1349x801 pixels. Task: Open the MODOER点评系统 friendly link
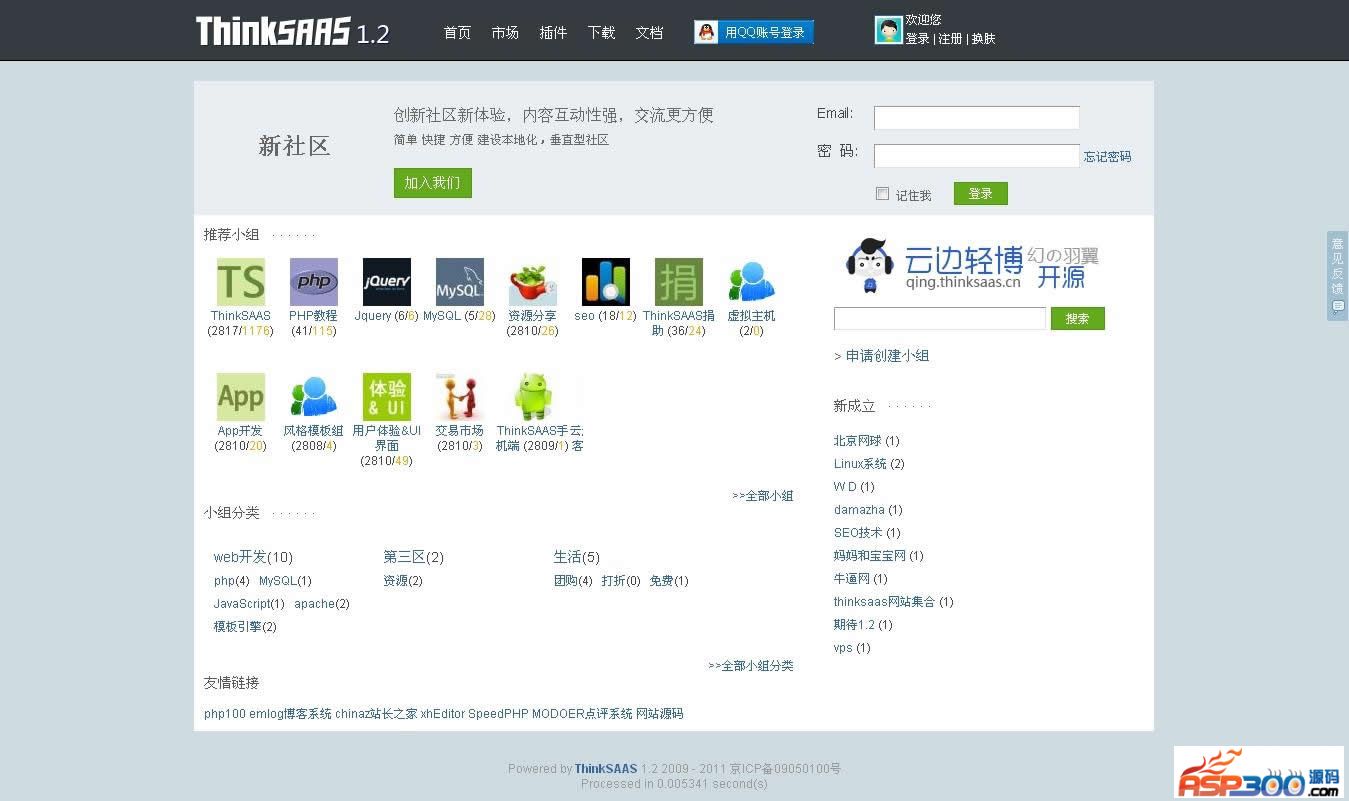(x=582, y=714)
